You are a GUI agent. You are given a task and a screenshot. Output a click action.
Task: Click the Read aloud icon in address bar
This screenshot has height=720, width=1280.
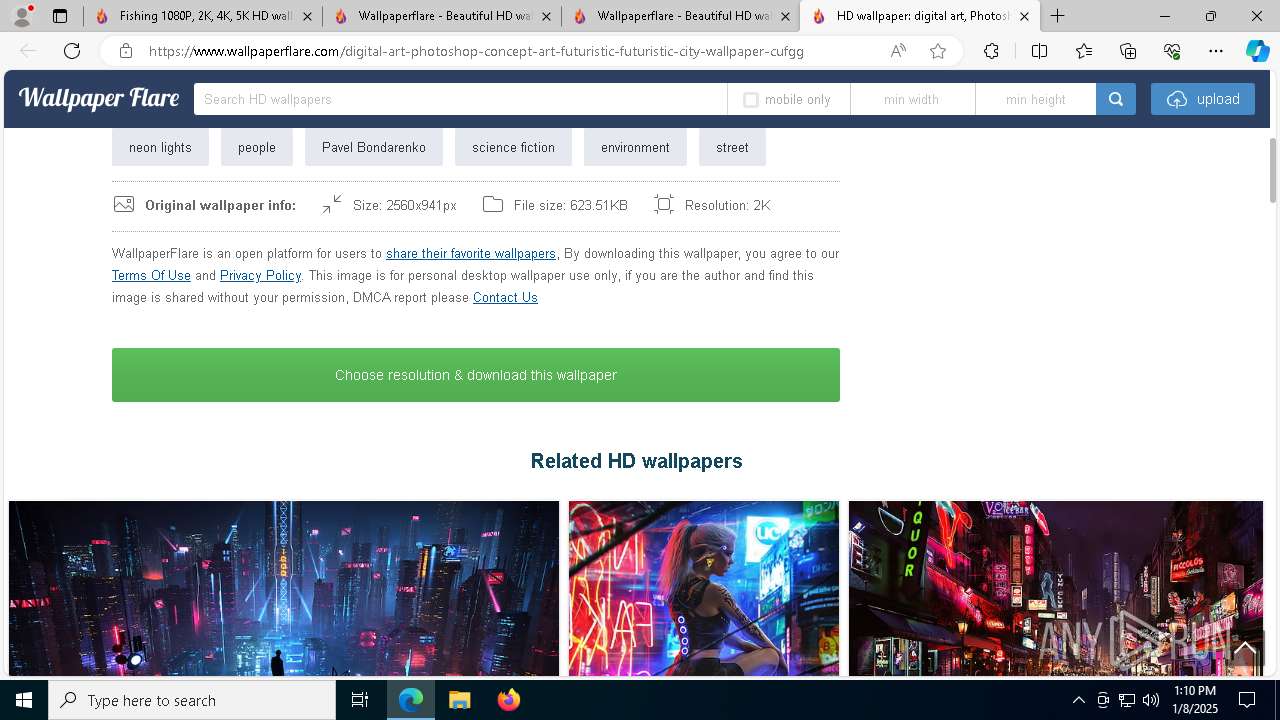pos(898,51)
